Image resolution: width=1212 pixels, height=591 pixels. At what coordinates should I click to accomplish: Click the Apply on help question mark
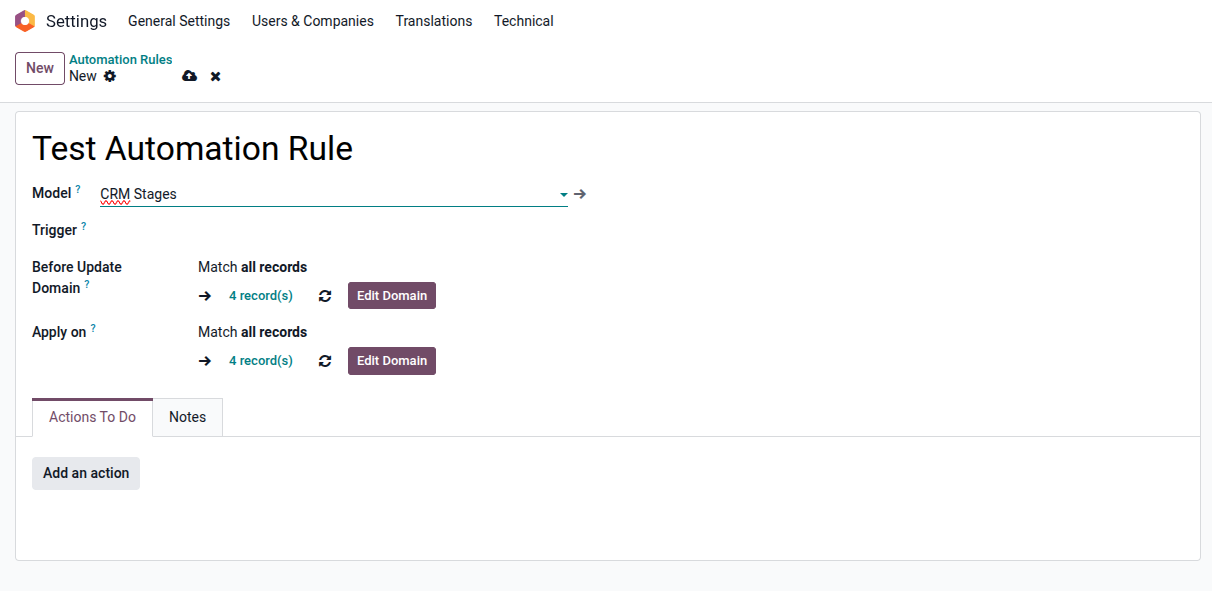point(93,328)
